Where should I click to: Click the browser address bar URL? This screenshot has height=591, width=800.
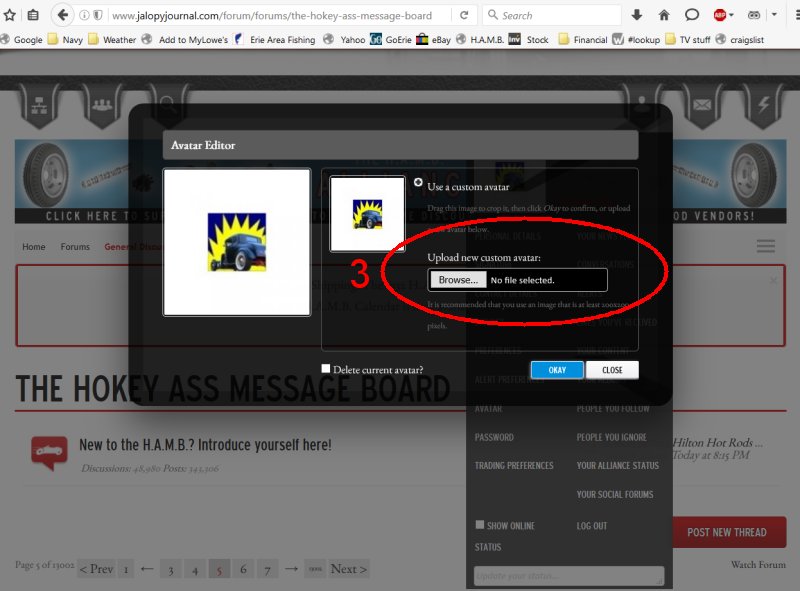[x=272, y=15]
